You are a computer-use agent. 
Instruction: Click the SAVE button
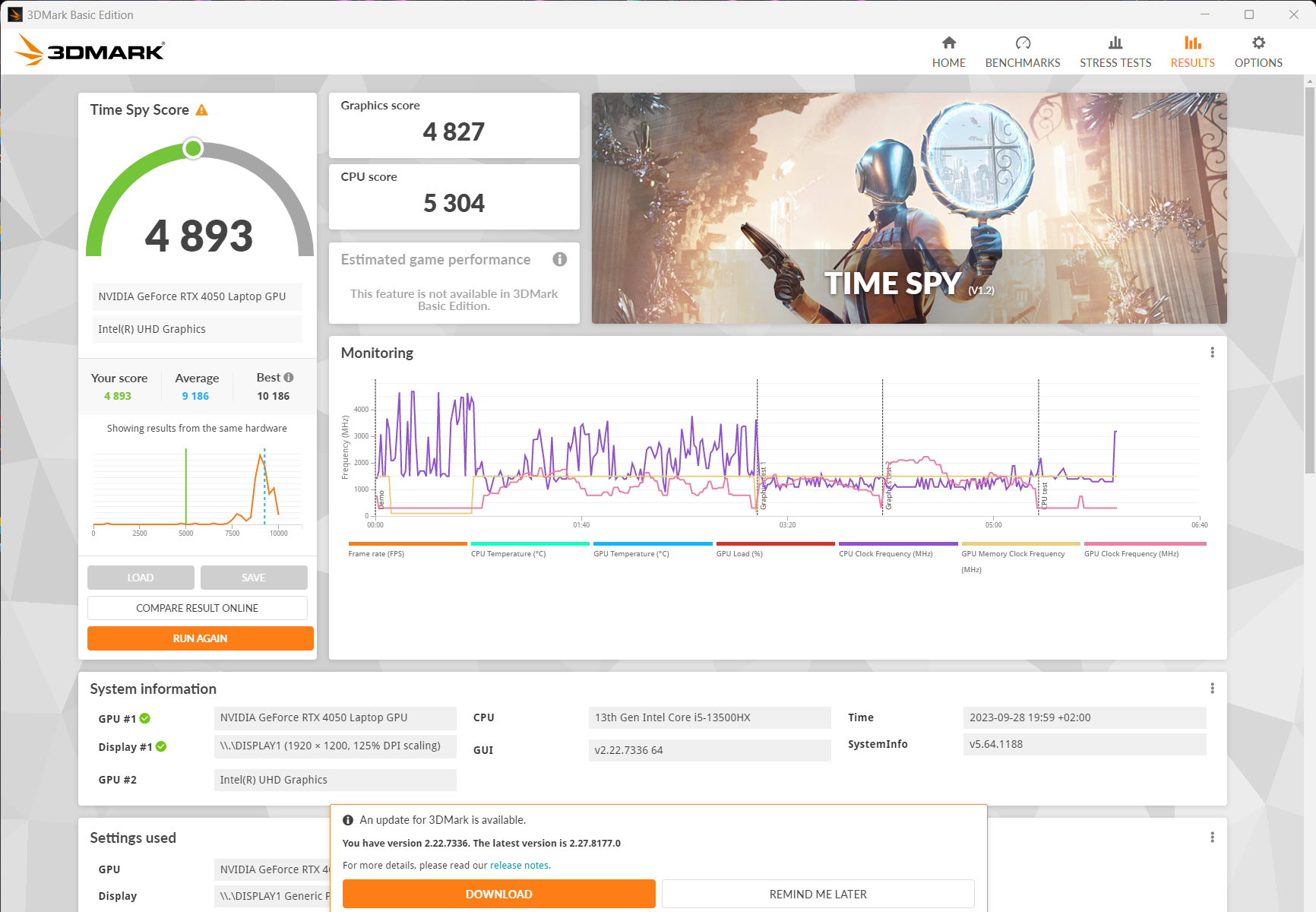254,578
